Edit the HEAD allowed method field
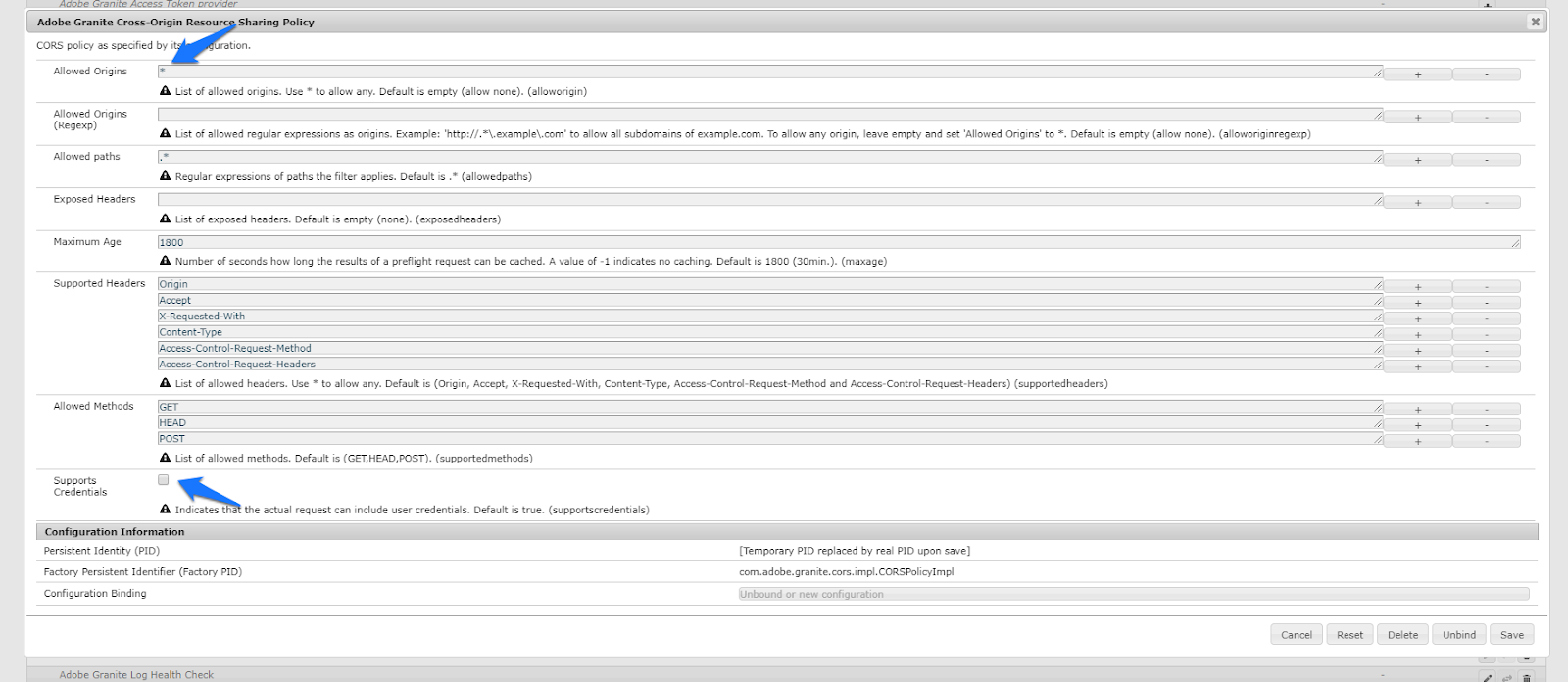The height and width of the screenshot is (682, 1568). tap(770, 423)
